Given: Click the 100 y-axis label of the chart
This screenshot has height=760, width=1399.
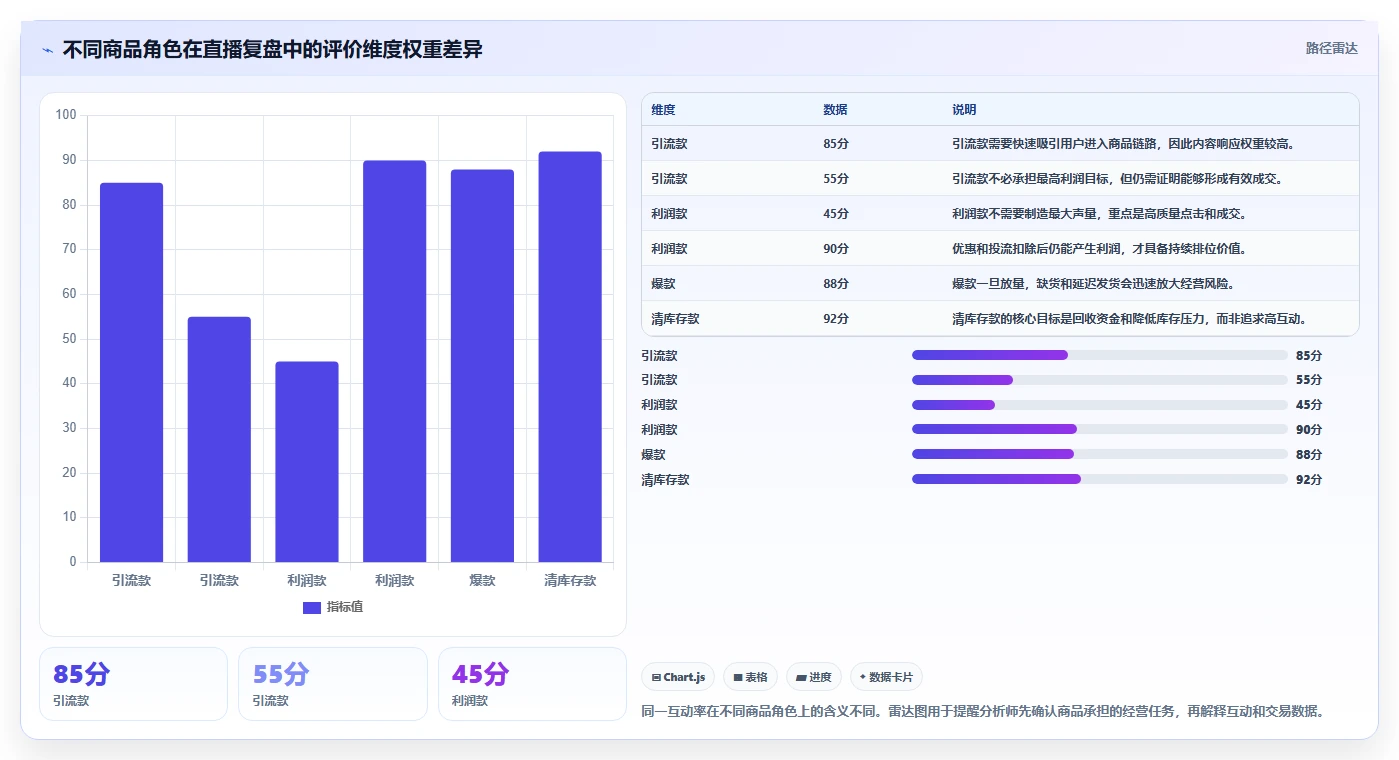Looking at the screenshot, I should 66,115.
